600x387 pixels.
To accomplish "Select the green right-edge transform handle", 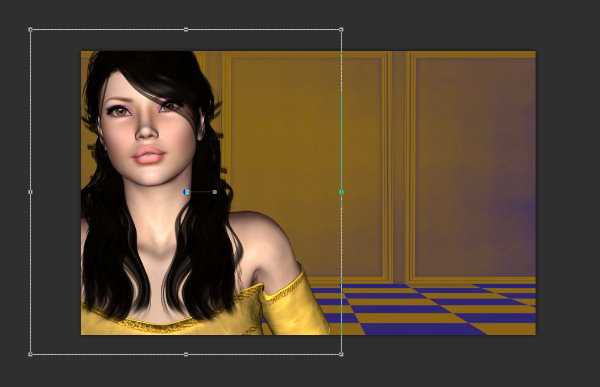I will 341,192.
